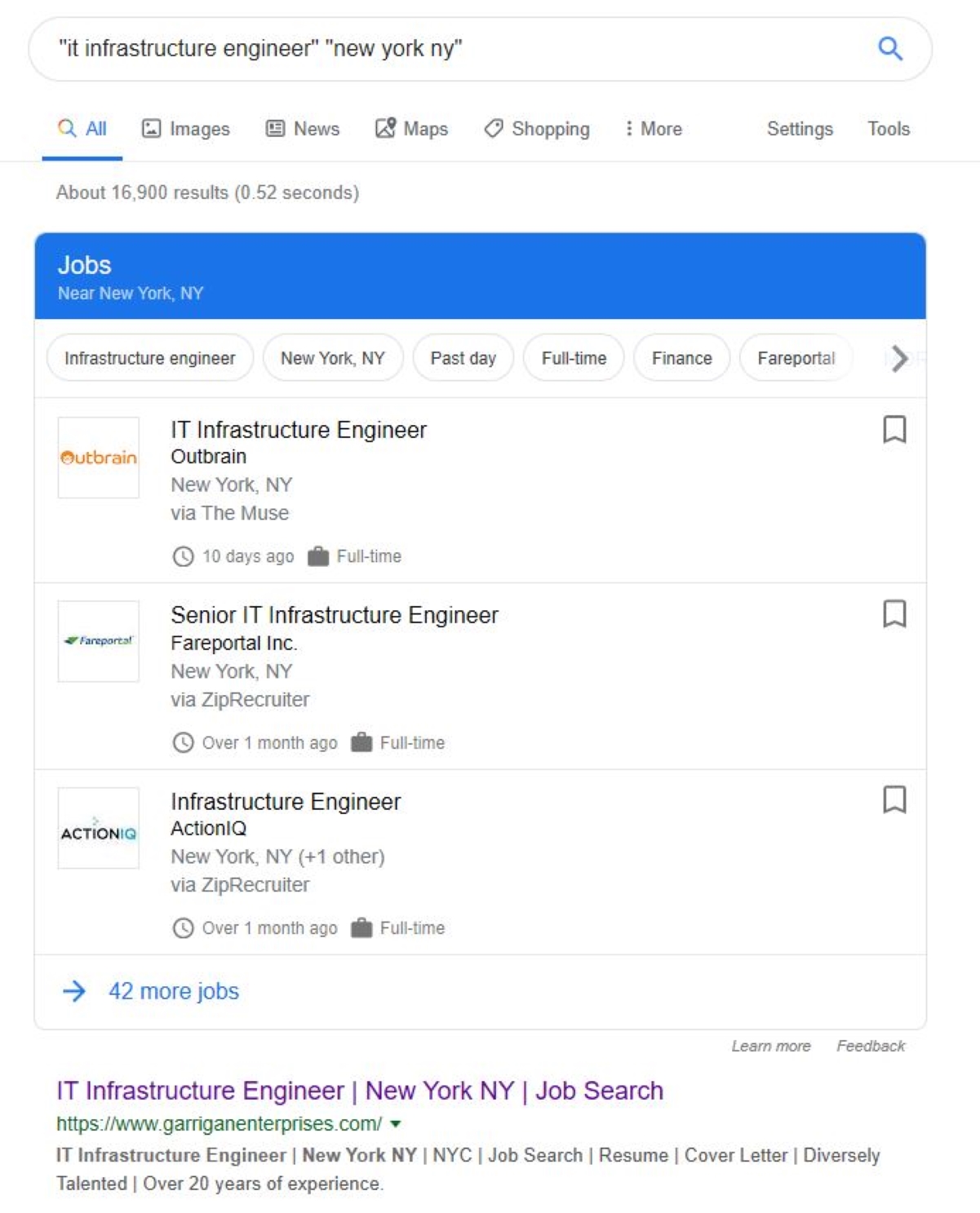
Task: Click the Learn more link
Action: click(x=771, y=1046)
